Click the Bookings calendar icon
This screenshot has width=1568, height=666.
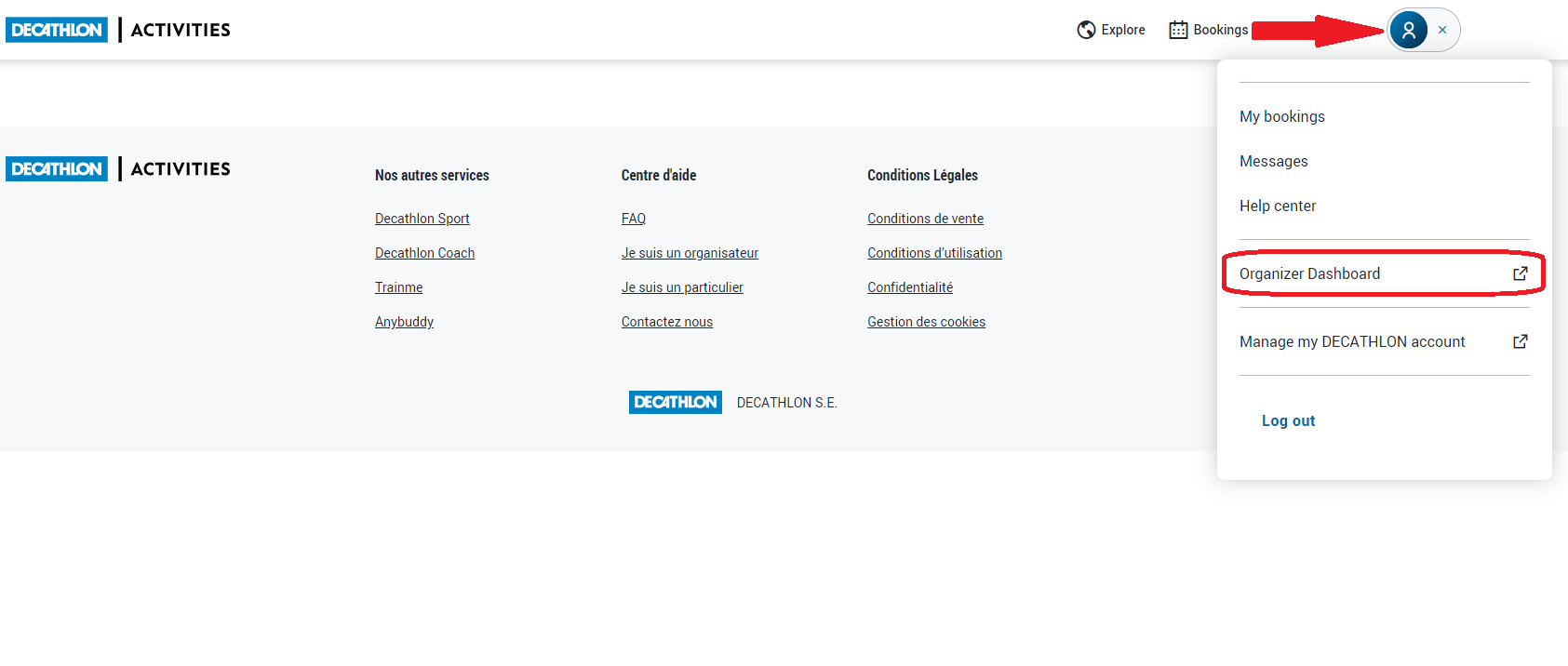tap(1178, 30)
